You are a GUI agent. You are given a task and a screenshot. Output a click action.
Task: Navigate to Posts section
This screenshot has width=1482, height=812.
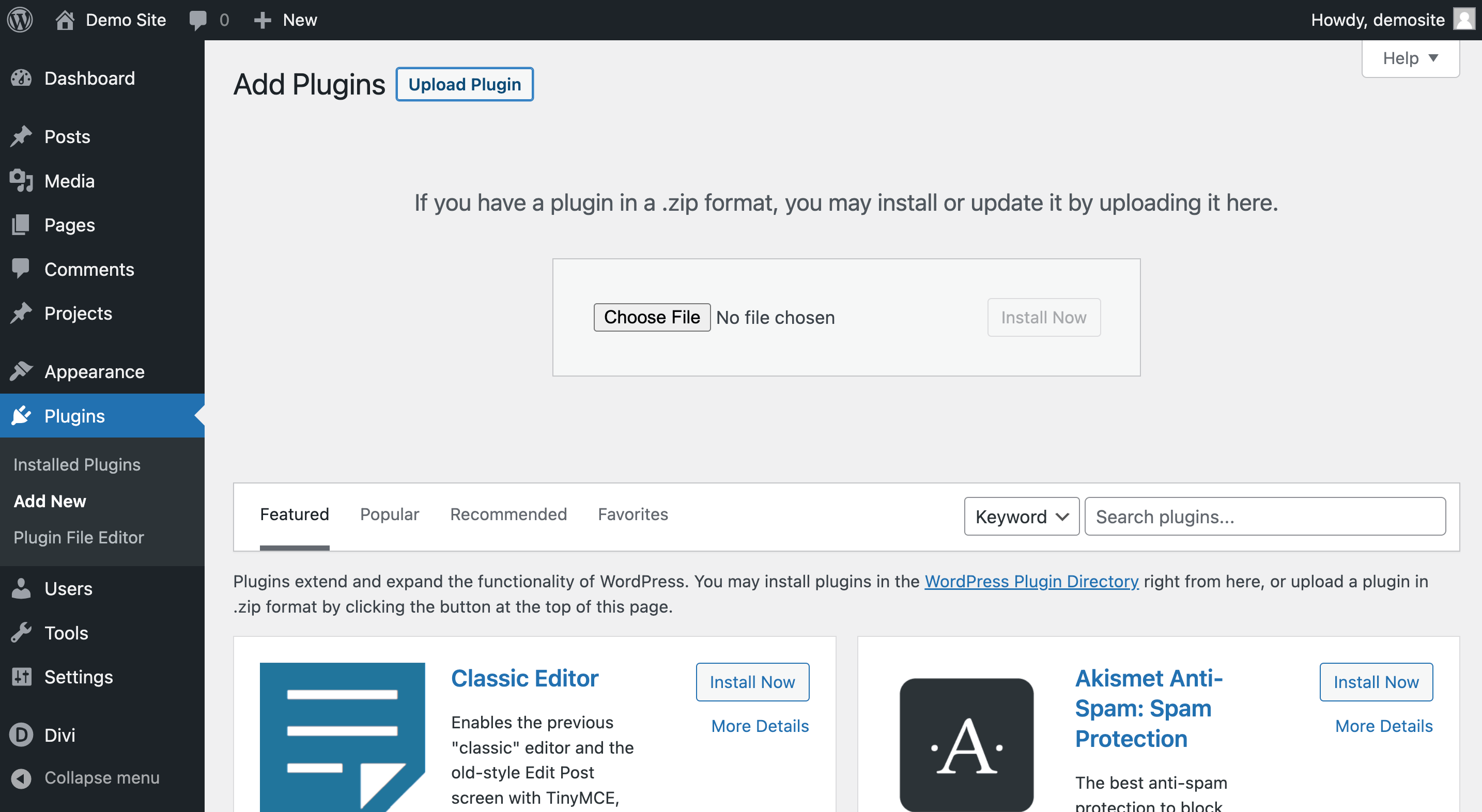click(x=67, y=135)
